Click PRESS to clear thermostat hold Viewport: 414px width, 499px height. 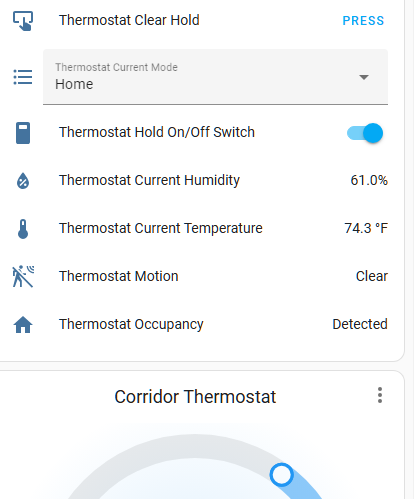tap(363, 21)
